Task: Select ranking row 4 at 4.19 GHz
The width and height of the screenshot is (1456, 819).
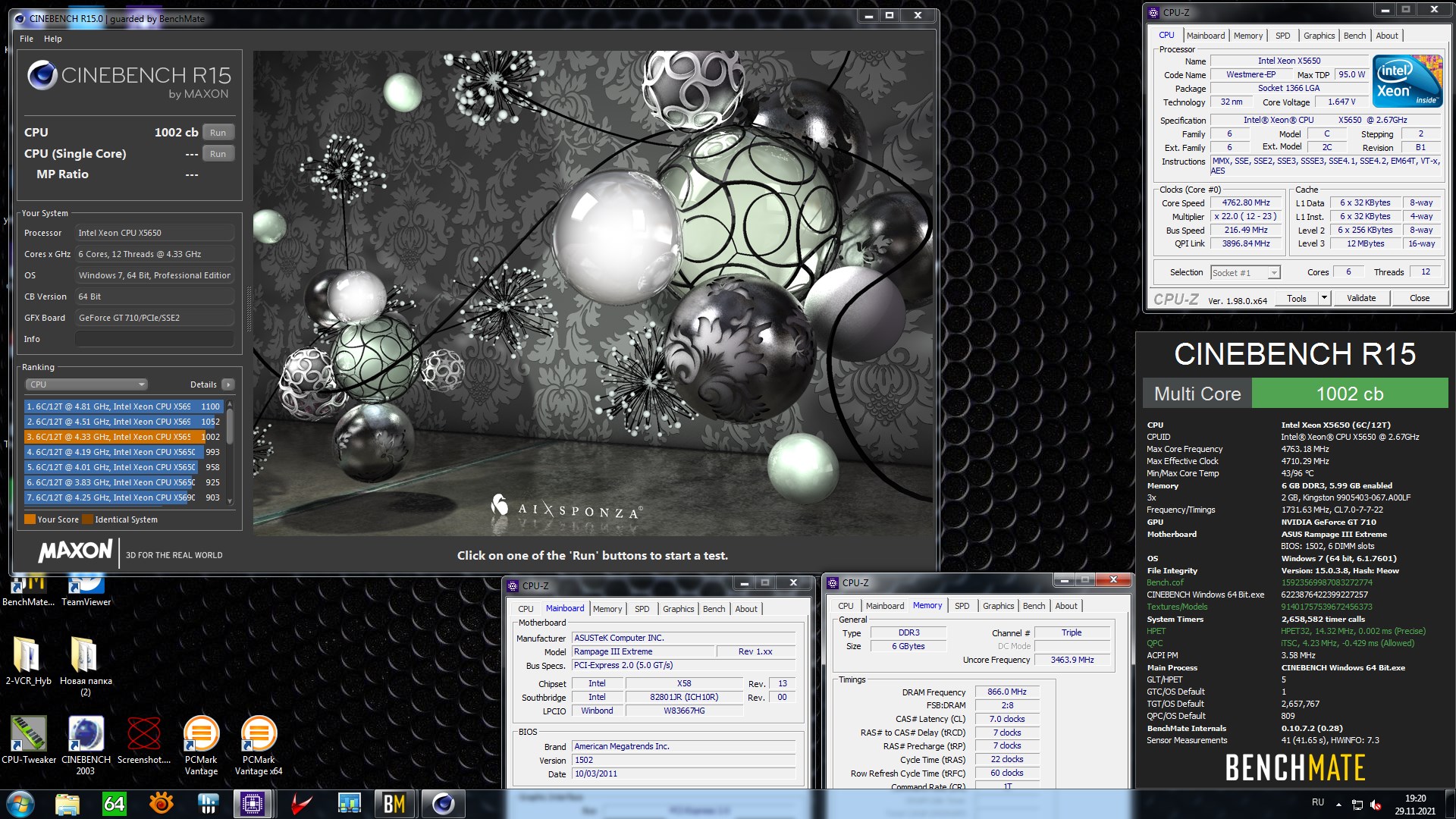Action: tap(124, 452)
